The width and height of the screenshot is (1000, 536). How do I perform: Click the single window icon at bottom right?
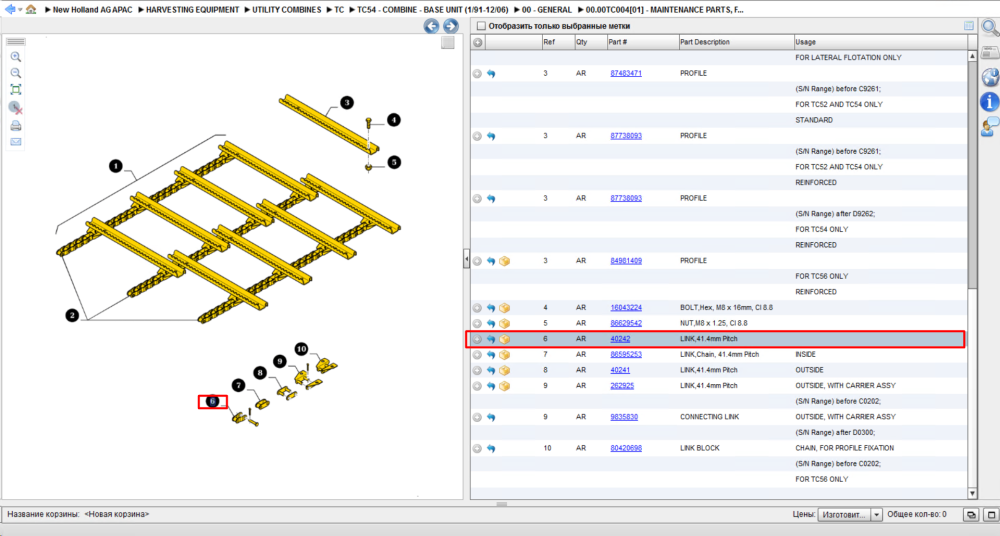click(x=992, y=514)
